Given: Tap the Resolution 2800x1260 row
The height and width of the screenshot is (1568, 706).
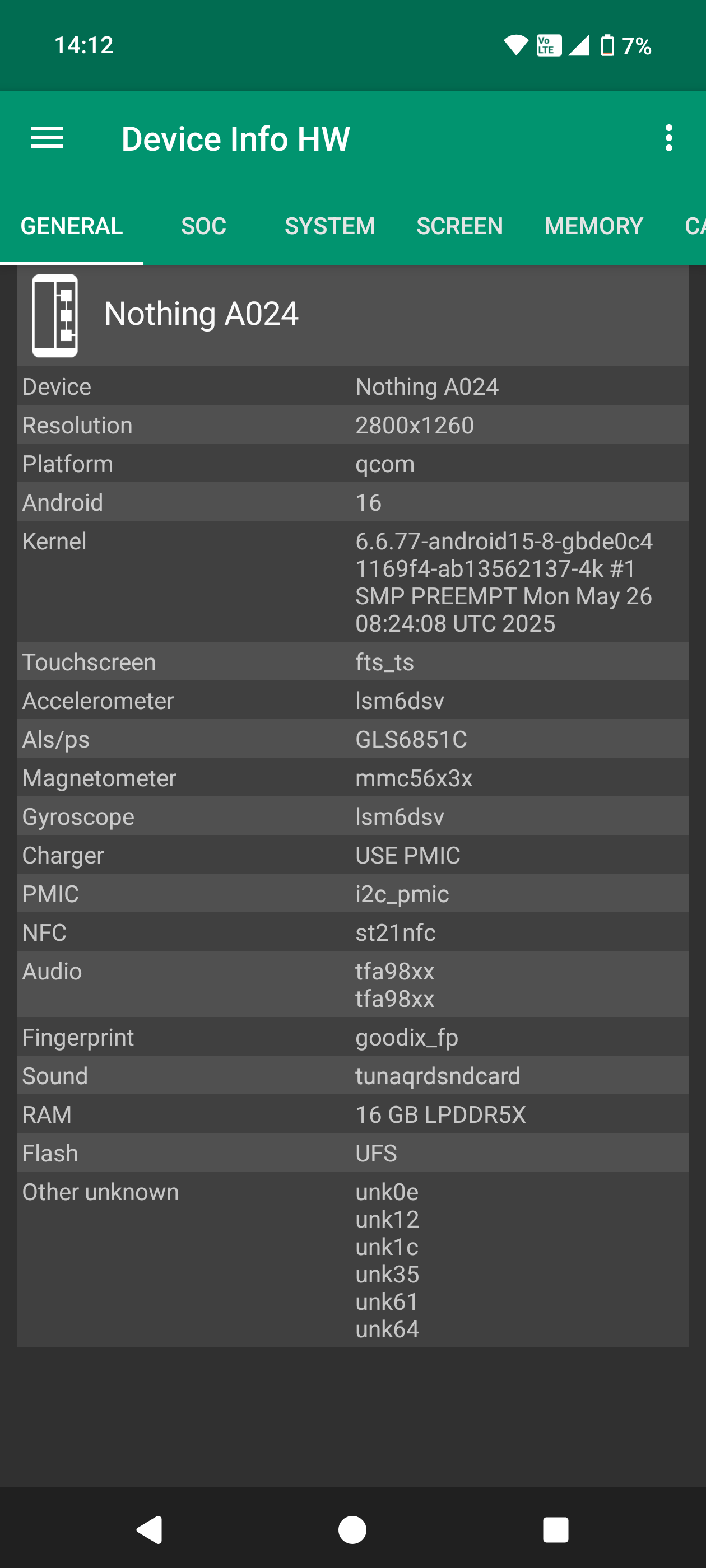Looking at the screenshot, I should 352,425.
